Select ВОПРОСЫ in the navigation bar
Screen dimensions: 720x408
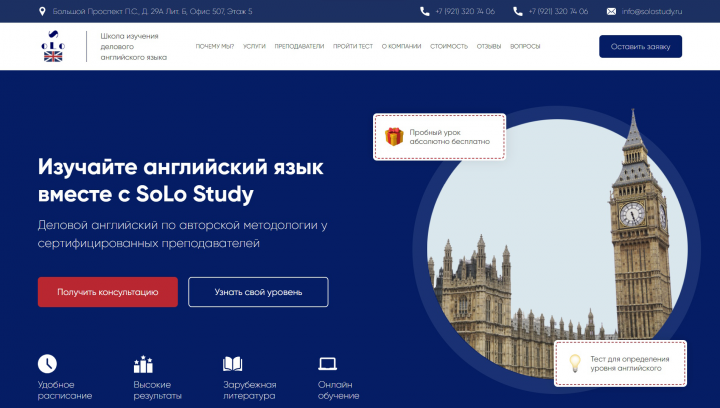click(525, 46)
